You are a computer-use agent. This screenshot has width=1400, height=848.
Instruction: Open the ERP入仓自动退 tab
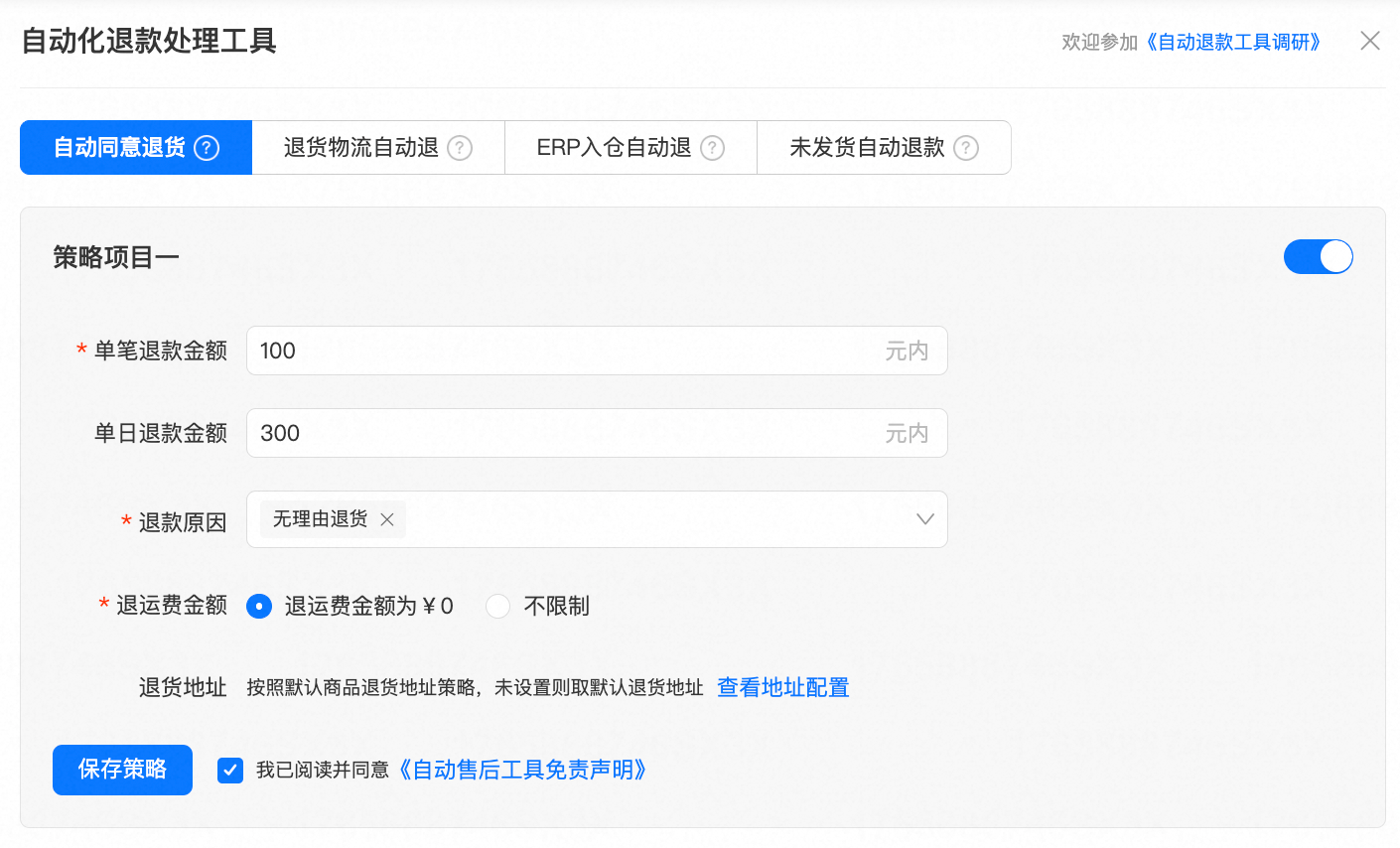point(614,148)
